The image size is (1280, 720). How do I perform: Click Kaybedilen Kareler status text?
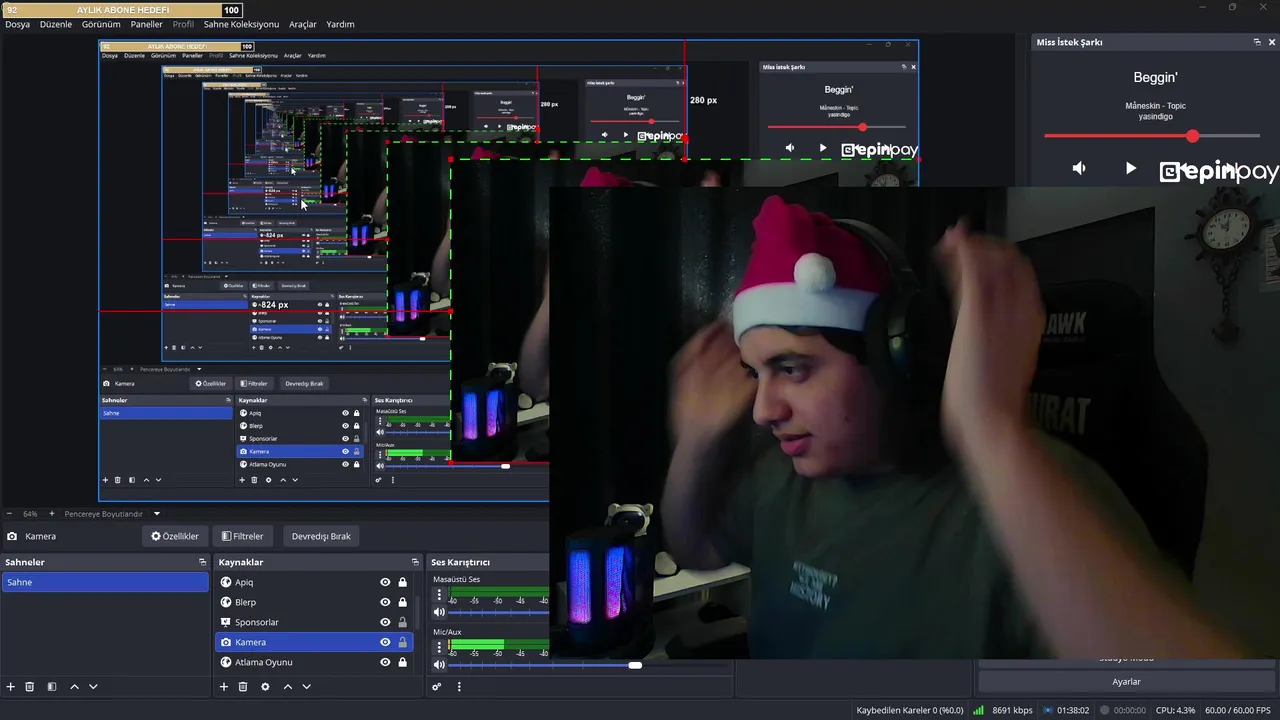(x=910, y=710)
